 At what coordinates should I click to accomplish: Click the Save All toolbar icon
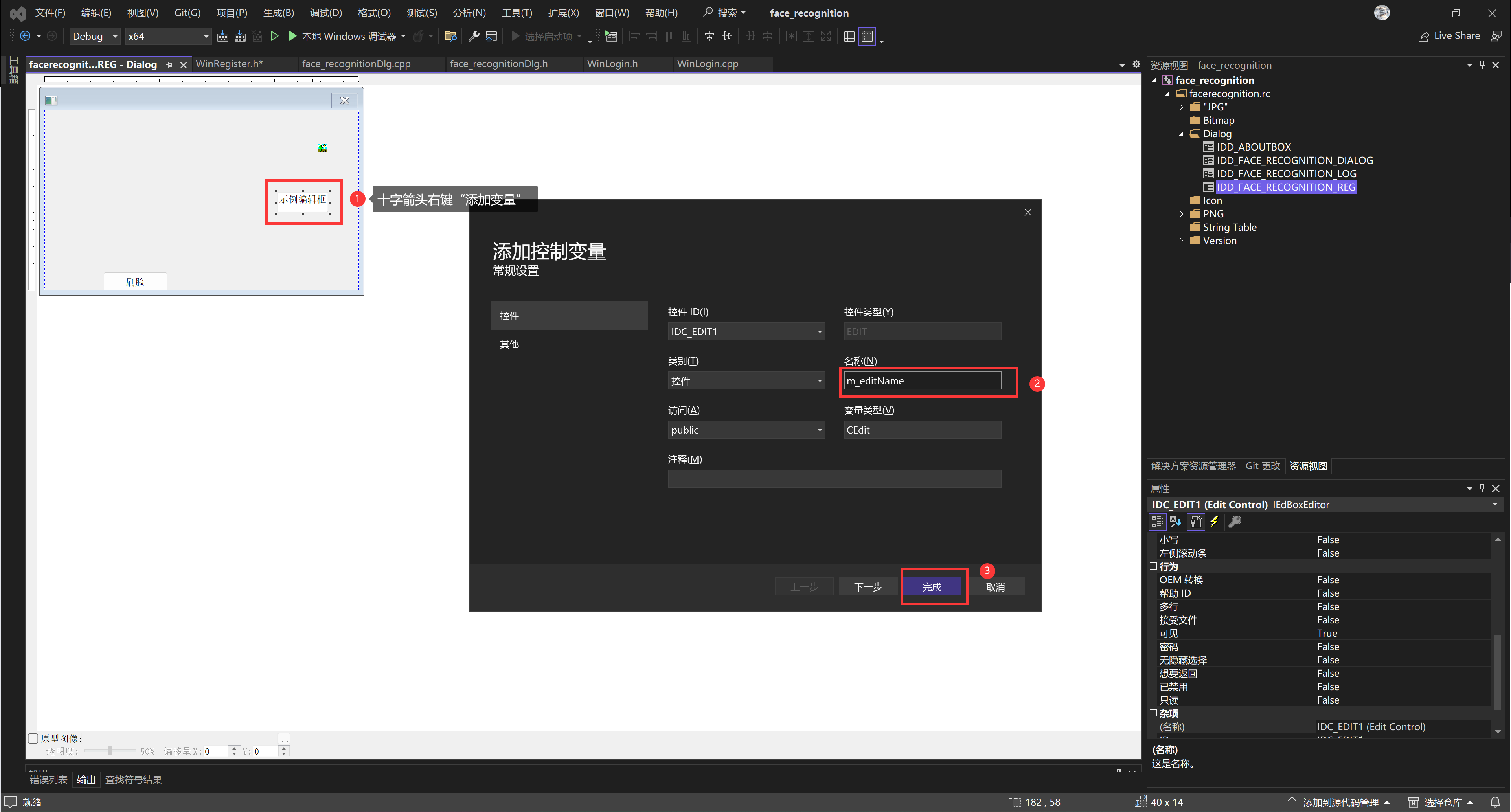pos(240,37)
